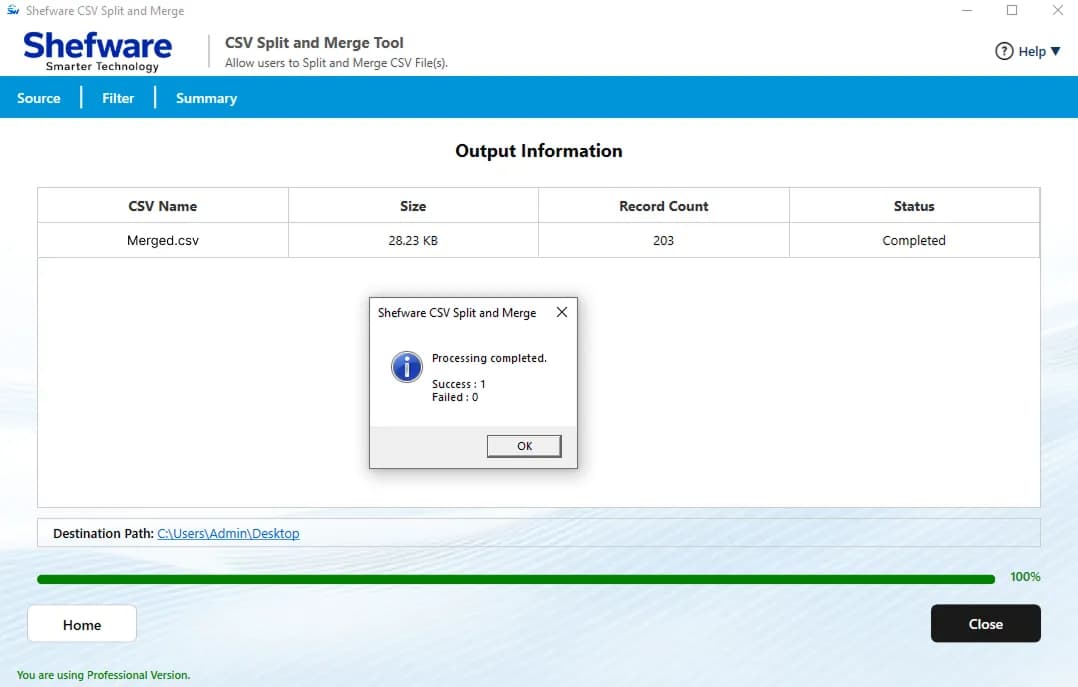Screen dimensions: 1078x687
Task: Click the Size column header
Action: click(x=413, y=206)
